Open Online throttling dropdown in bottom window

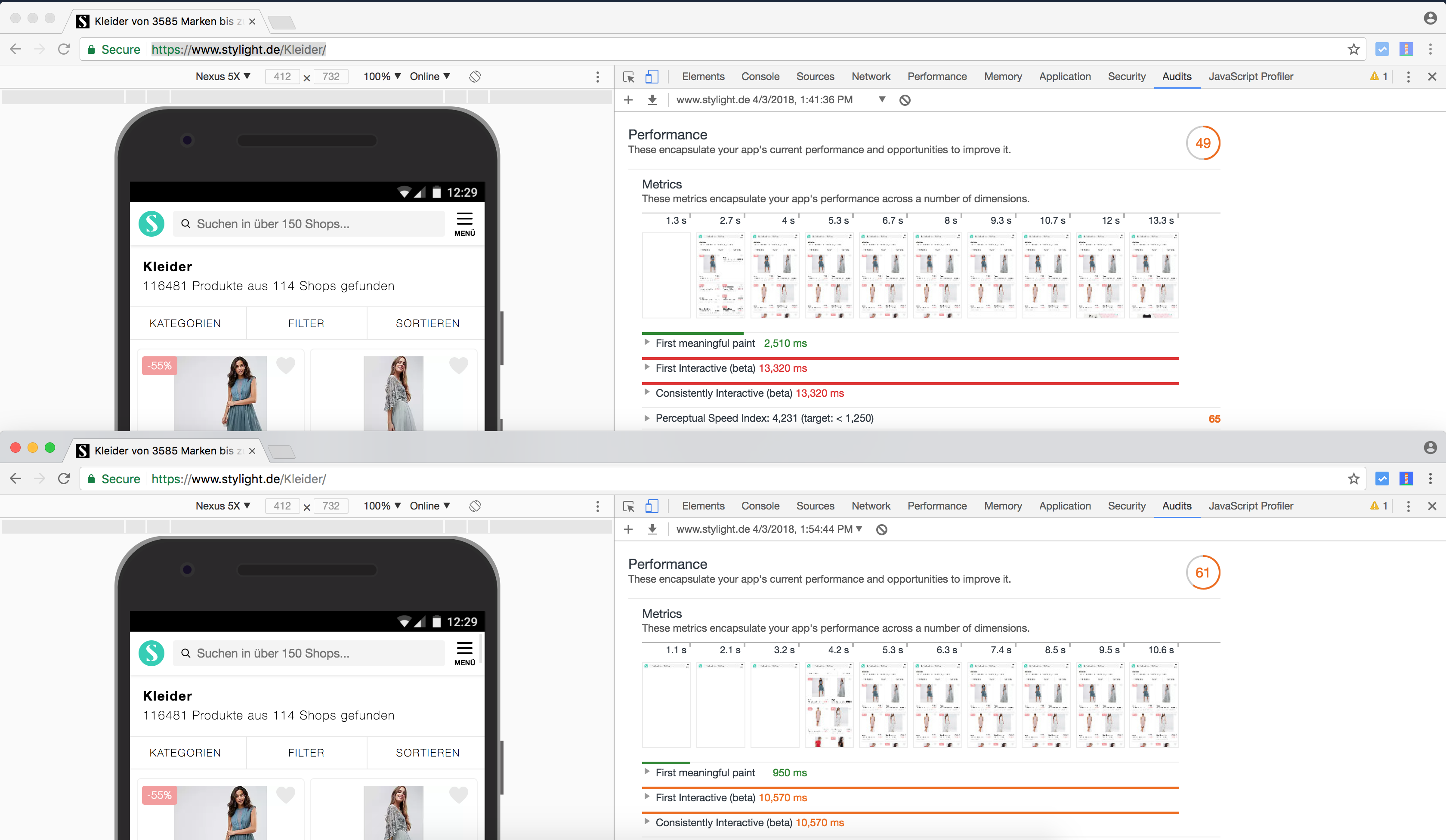click(430, 506)
